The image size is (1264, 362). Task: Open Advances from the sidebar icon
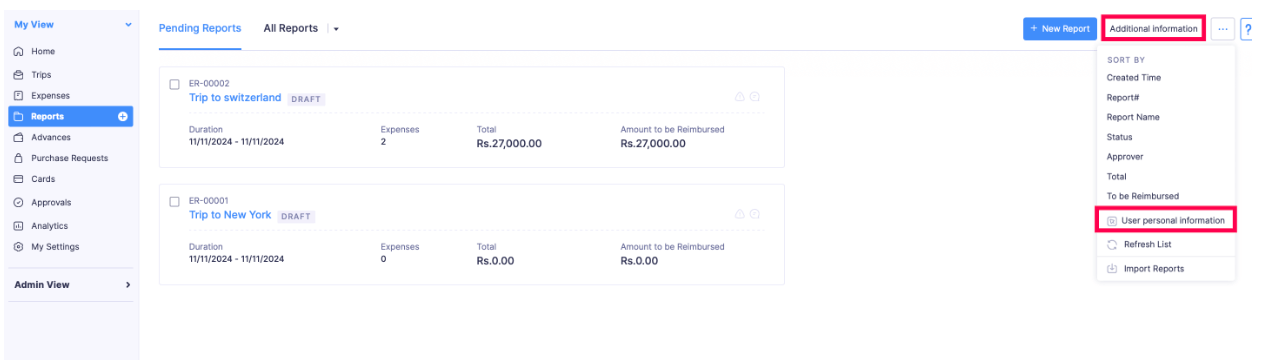pos(18,137)
